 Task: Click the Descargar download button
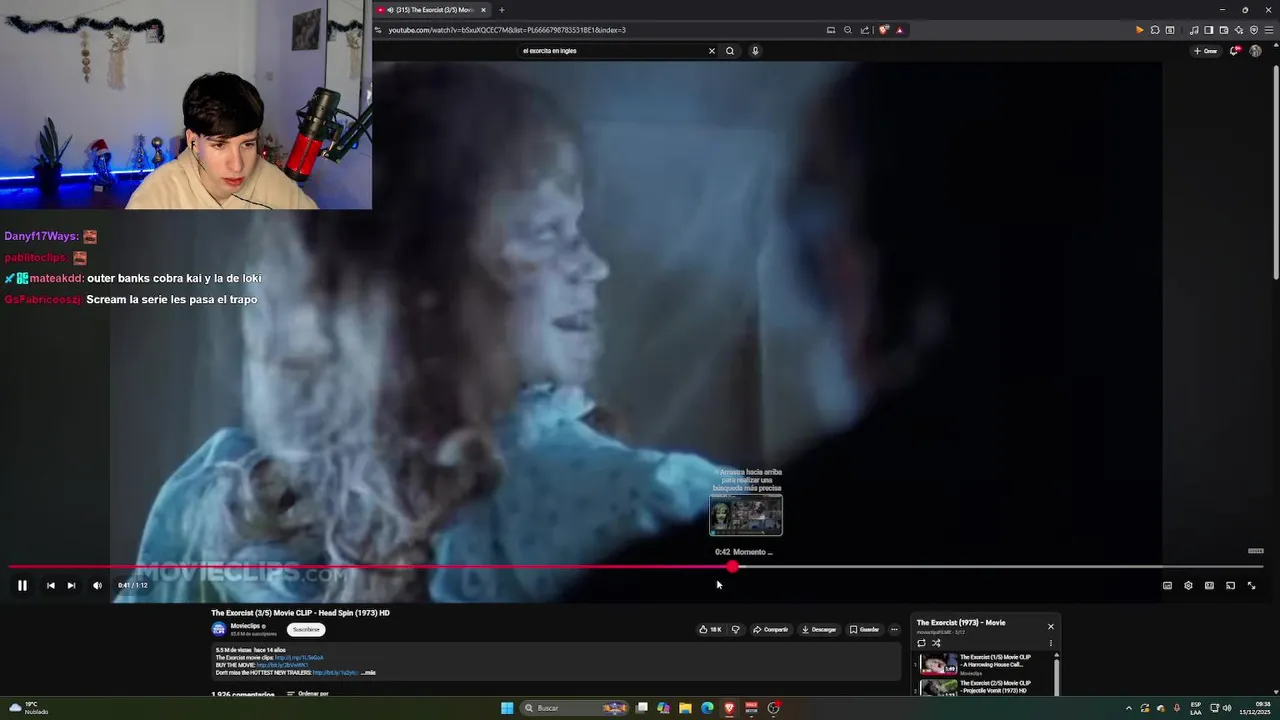point(819,630)
